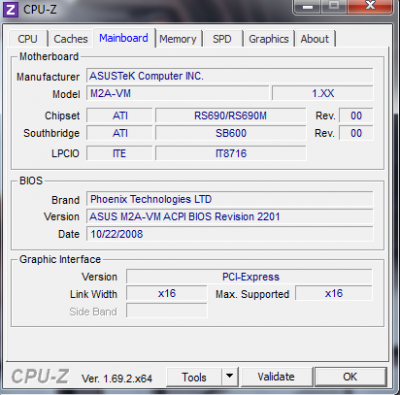Click the Southbridge label
The image size is (400, 395).
pos(51,133)
